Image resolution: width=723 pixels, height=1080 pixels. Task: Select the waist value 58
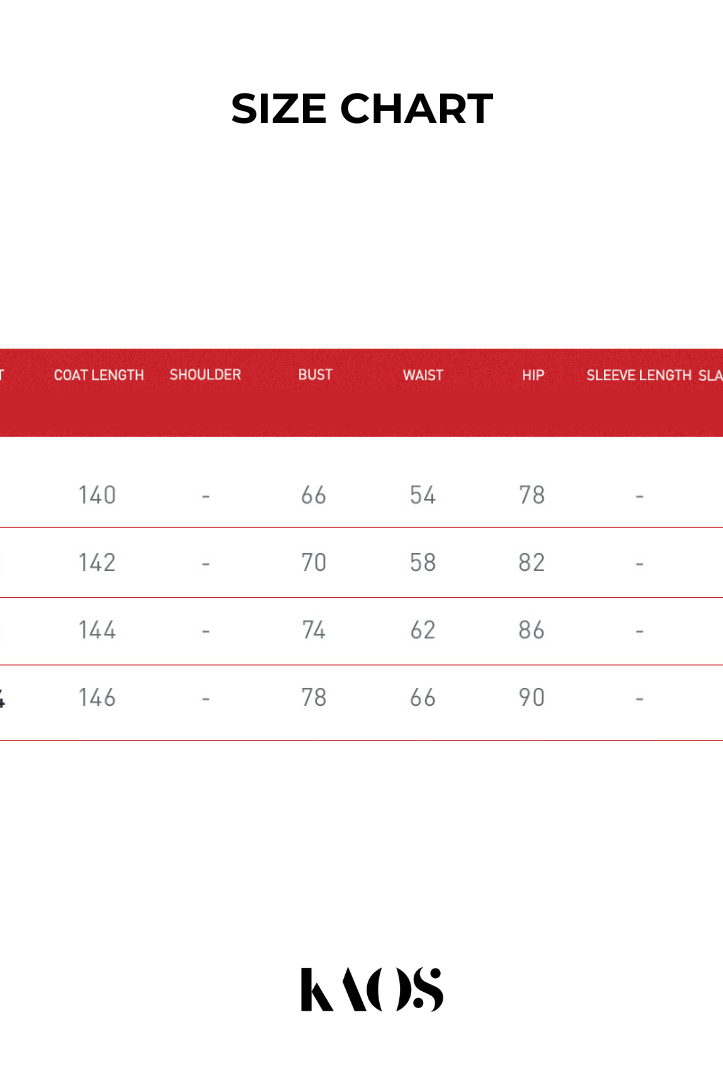coord(423,562)
